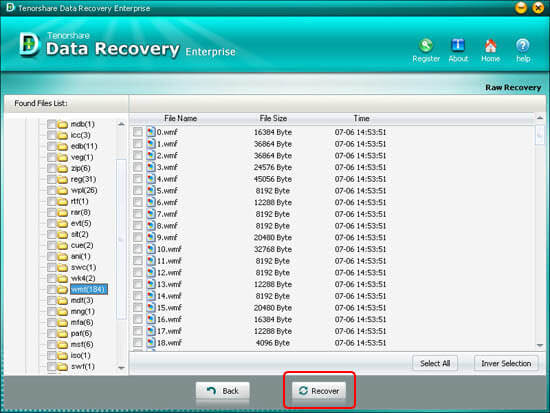Select the sit(2) folder in tree
Image resolution: width=550 pixels, height=413 pixels.
[x=79, y=234]
